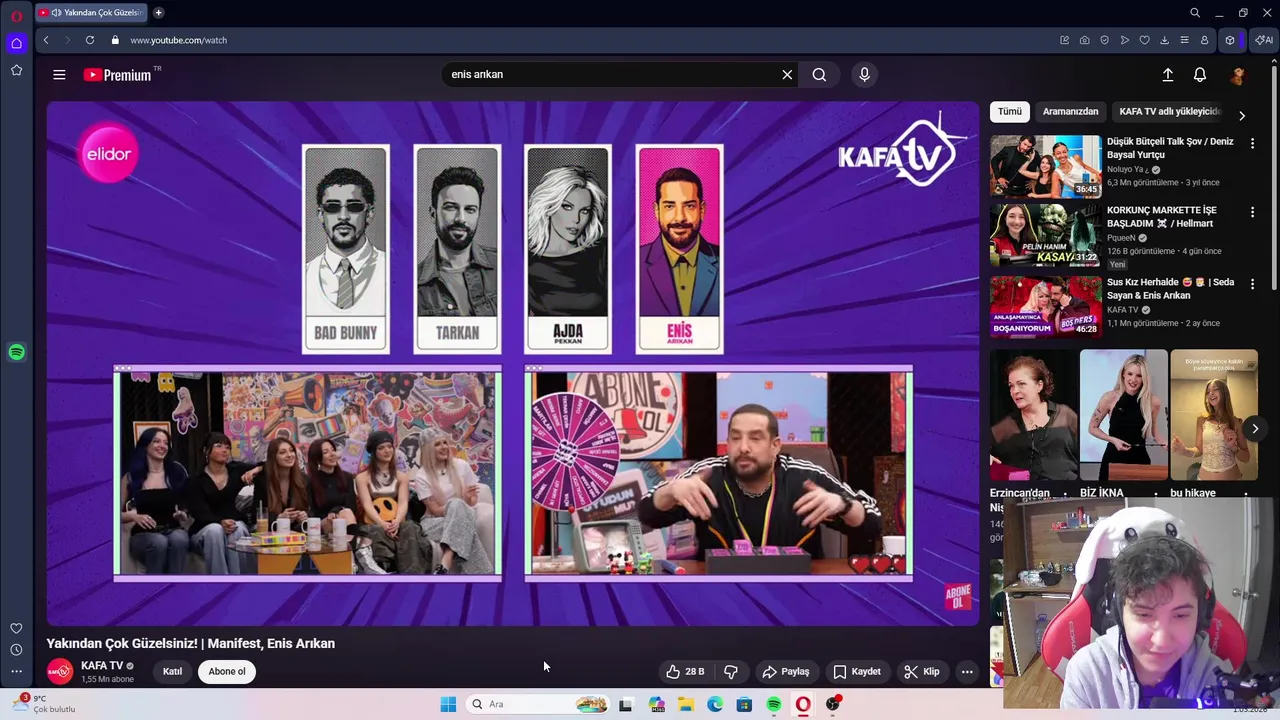
Task: Like the video with the 28 B thumbs-up
Action: tap(686, 672)
